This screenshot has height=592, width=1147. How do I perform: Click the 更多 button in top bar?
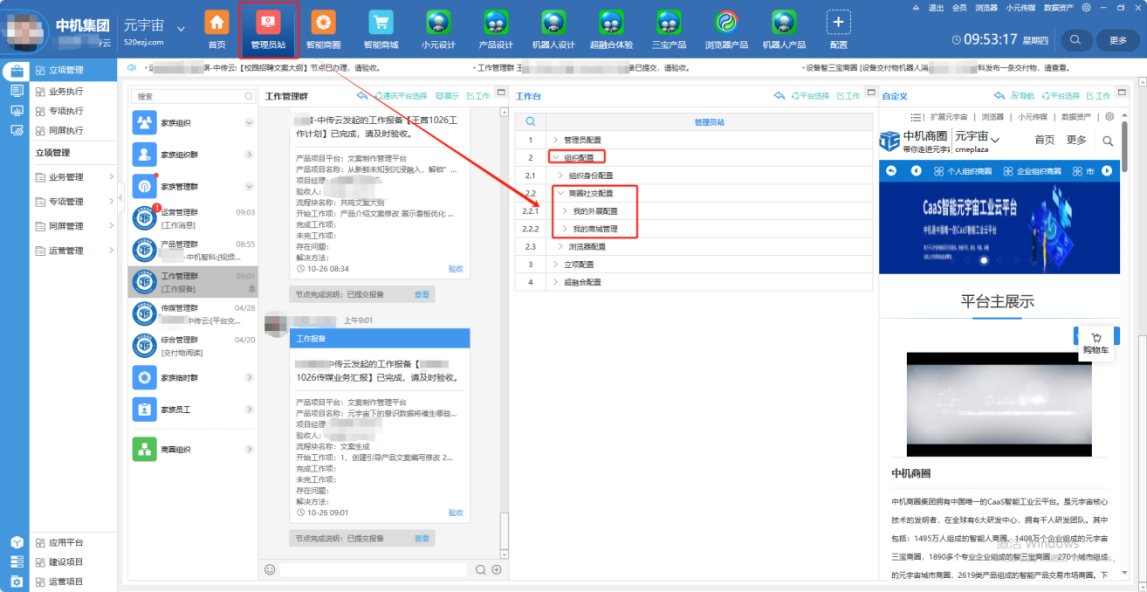(x=1117, y=40)
